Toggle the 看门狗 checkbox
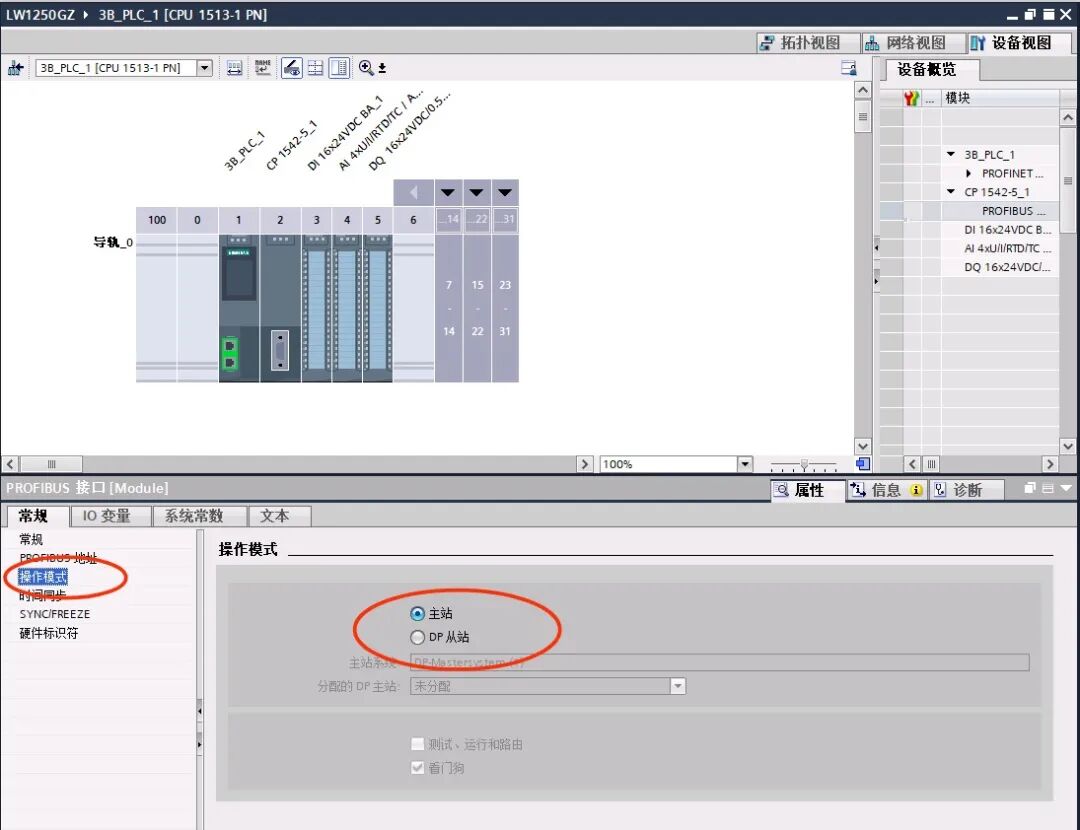This screenshot has height=830, width=1080. tap(417, 767)
